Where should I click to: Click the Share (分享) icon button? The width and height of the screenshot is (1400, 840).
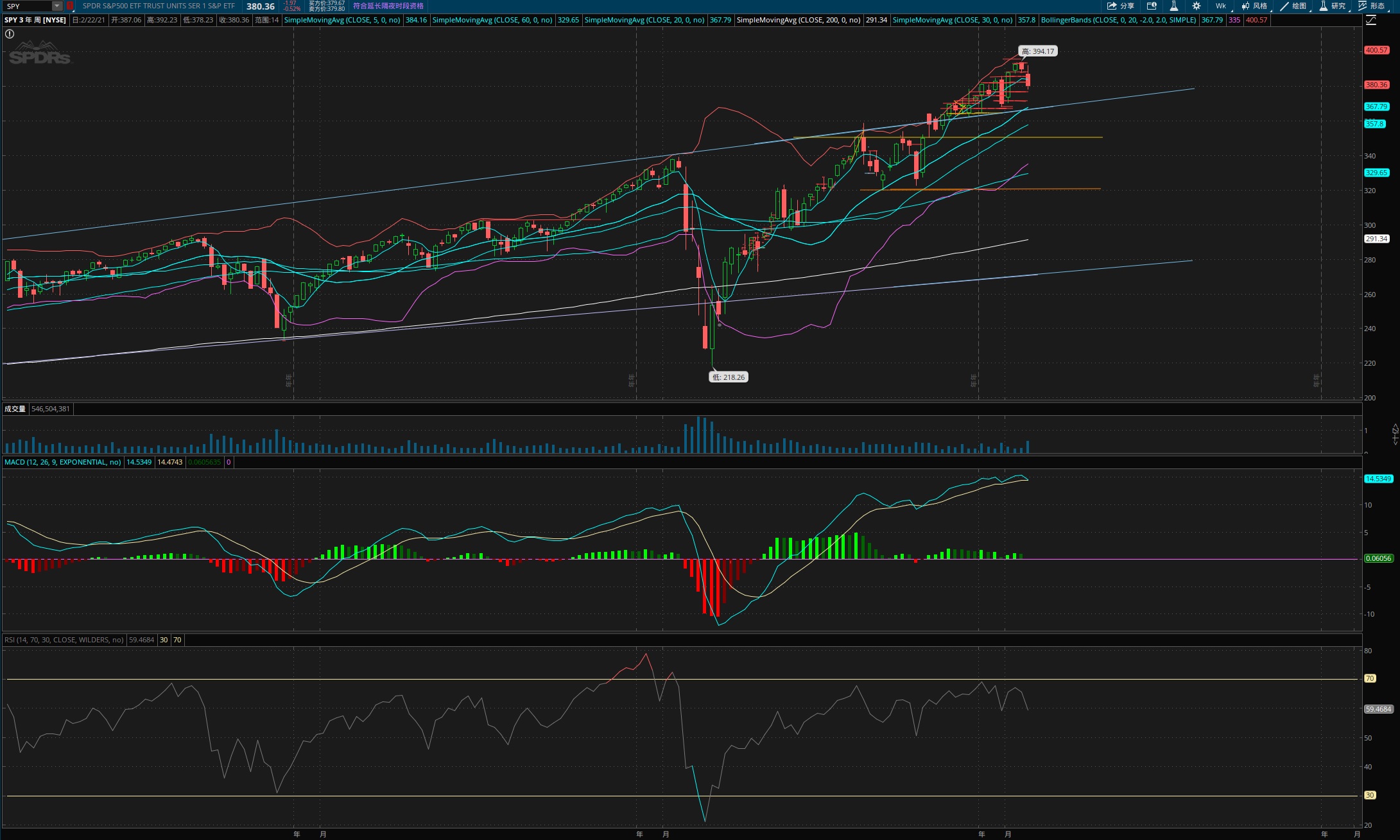pyautogui.click(x=1120, y=6)
